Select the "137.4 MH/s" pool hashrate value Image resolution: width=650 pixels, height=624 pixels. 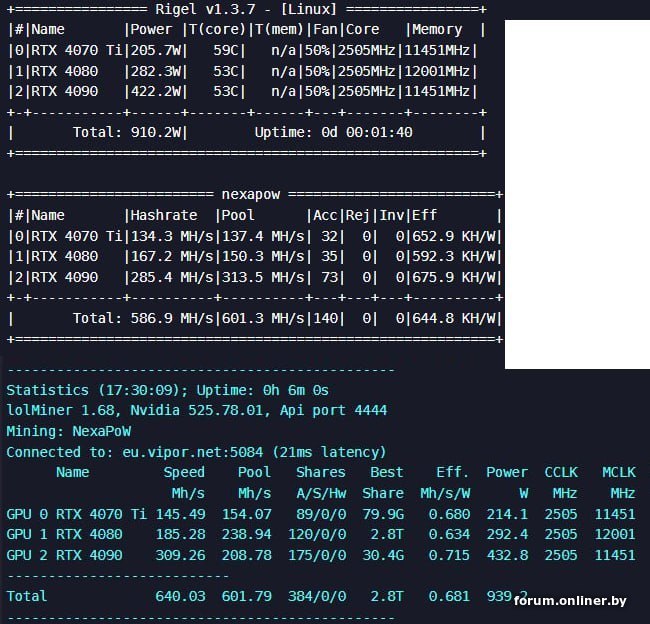[263, 236]
